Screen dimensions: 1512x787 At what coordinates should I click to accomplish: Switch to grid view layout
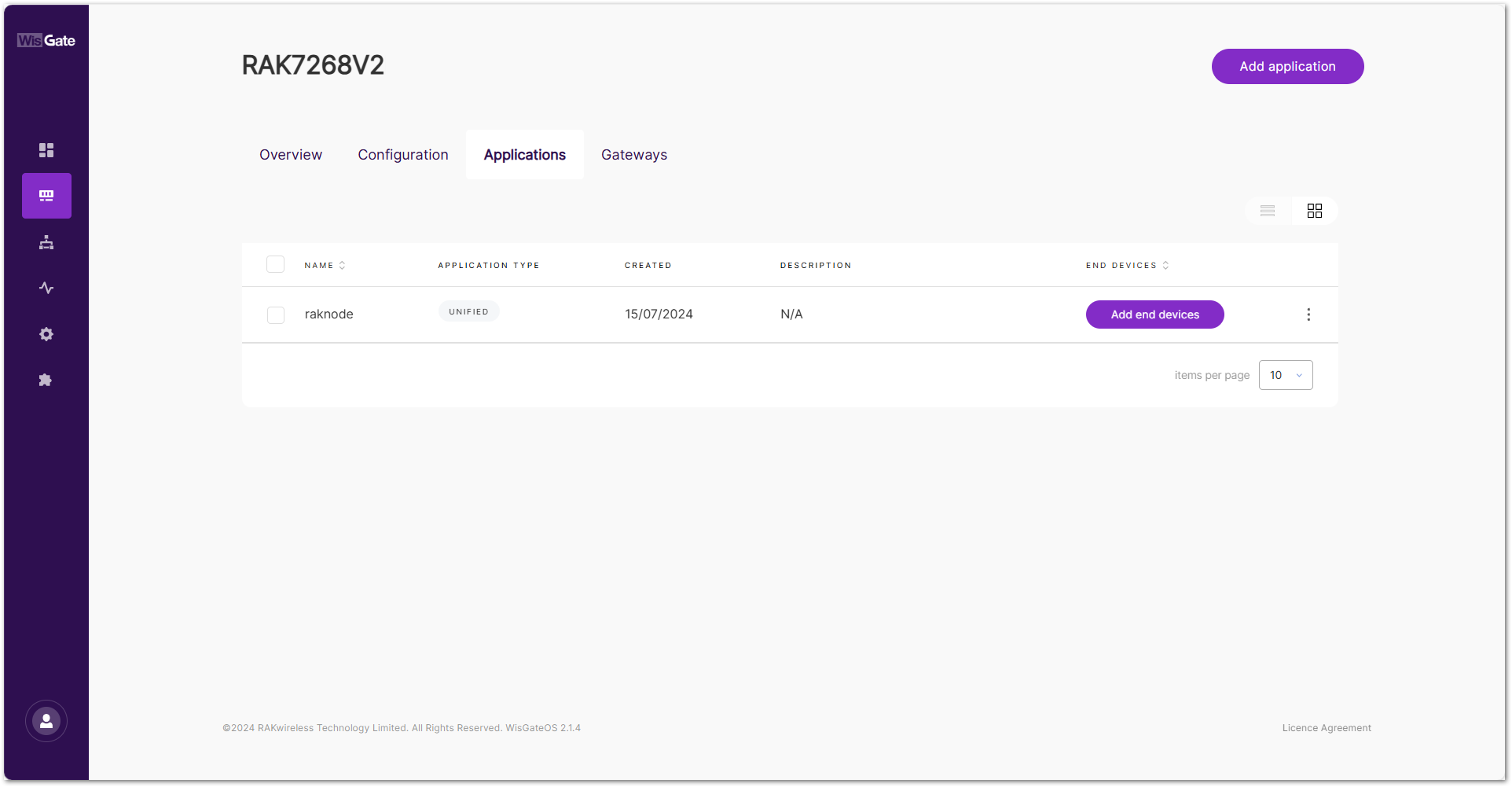tap(1315, 211)
